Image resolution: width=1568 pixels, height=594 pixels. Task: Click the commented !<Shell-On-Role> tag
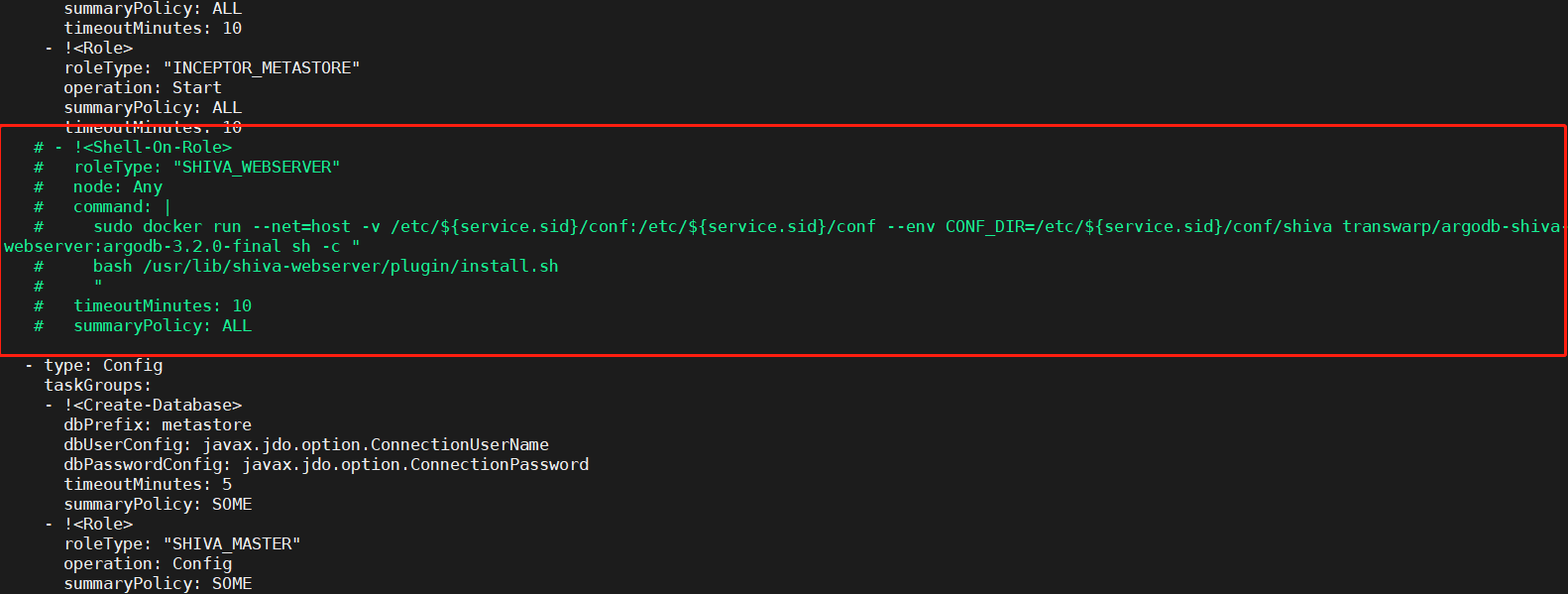[x=153, y=147]
